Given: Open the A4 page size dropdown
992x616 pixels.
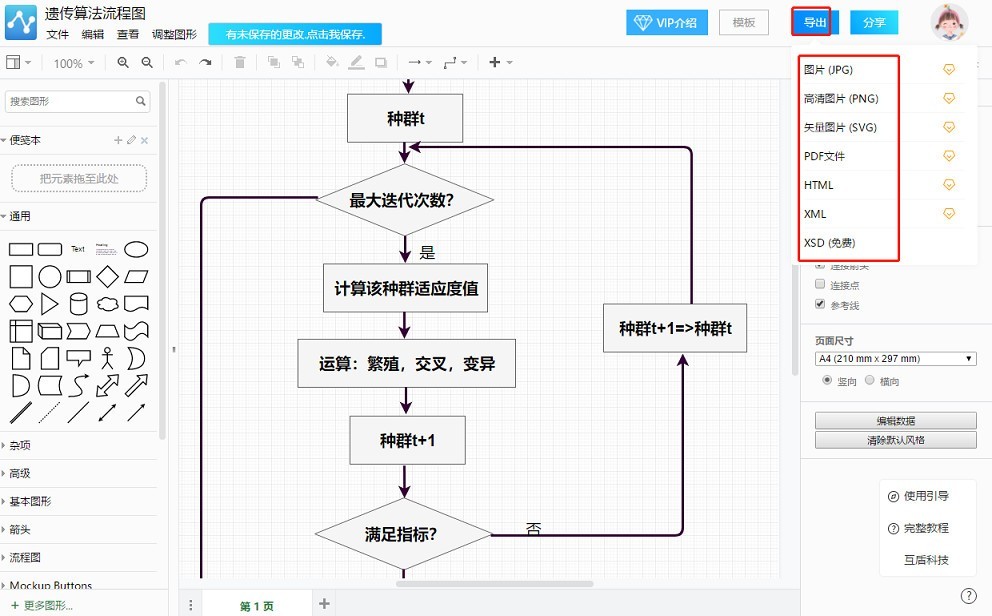Looking at the screenshot, I should coord(895,359).
